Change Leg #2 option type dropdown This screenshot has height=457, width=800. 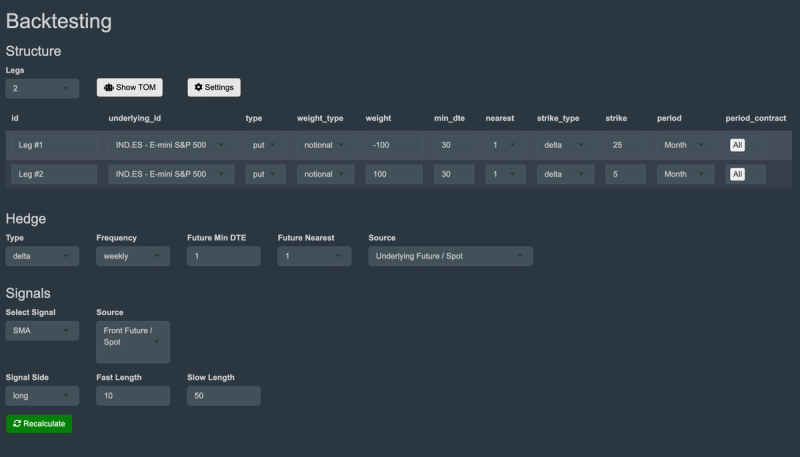(x=265, y=174)
